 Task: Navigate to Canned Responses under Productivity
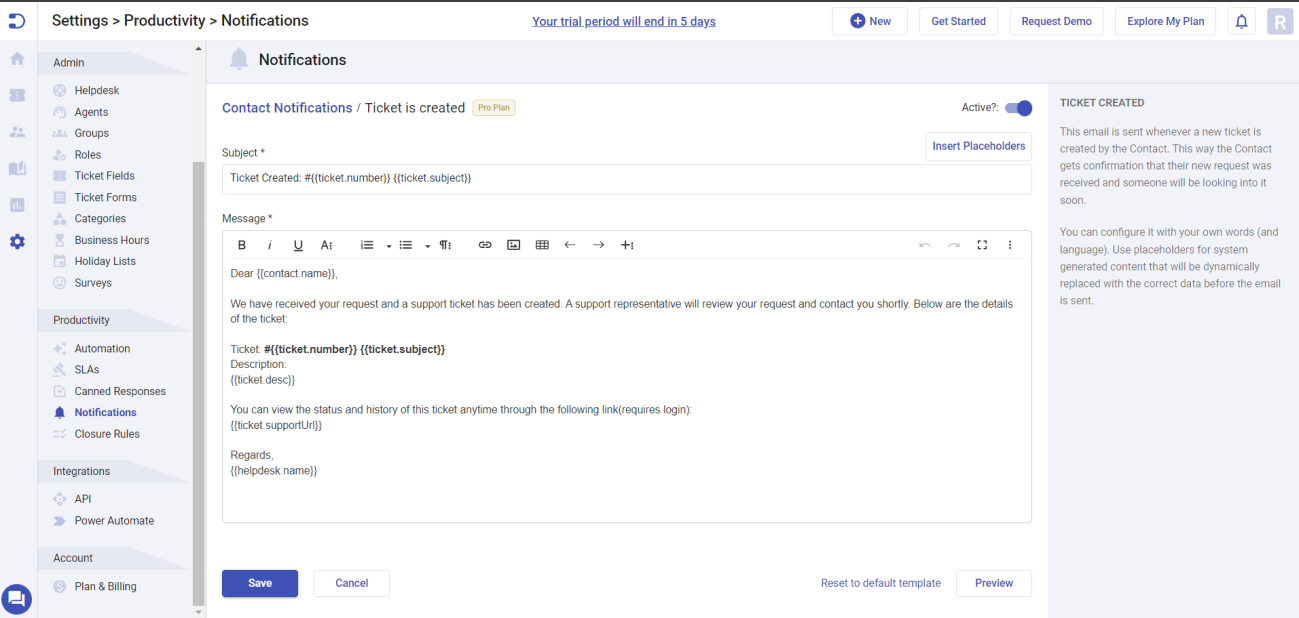118,390
